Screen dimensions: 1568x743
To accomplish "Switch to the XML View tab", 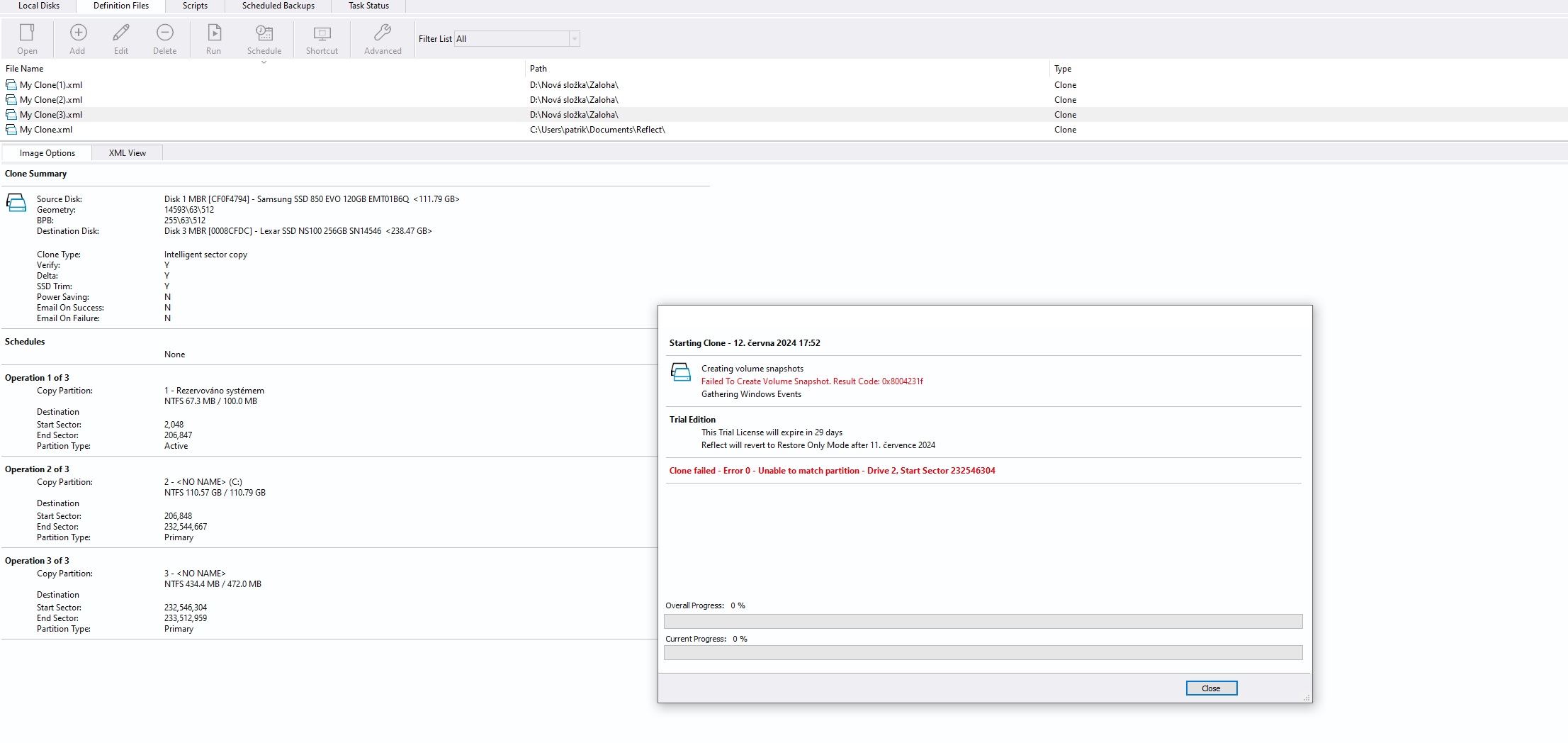I will click(127, 153).
